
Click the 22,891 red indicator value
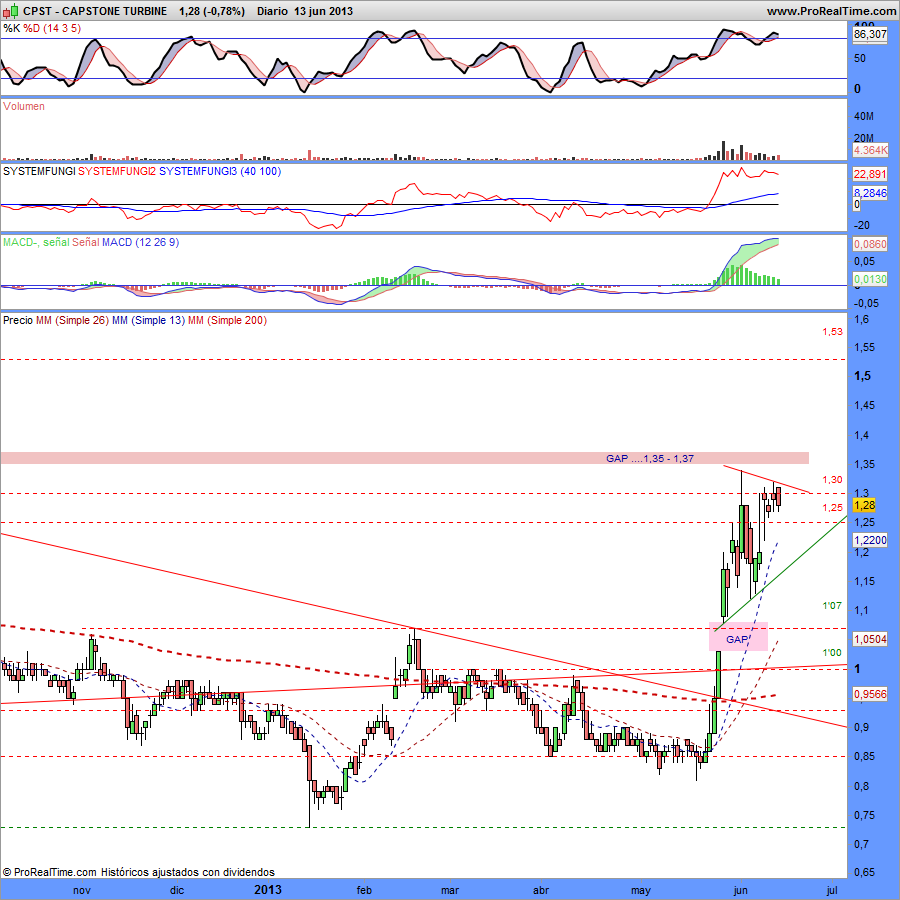870,174
